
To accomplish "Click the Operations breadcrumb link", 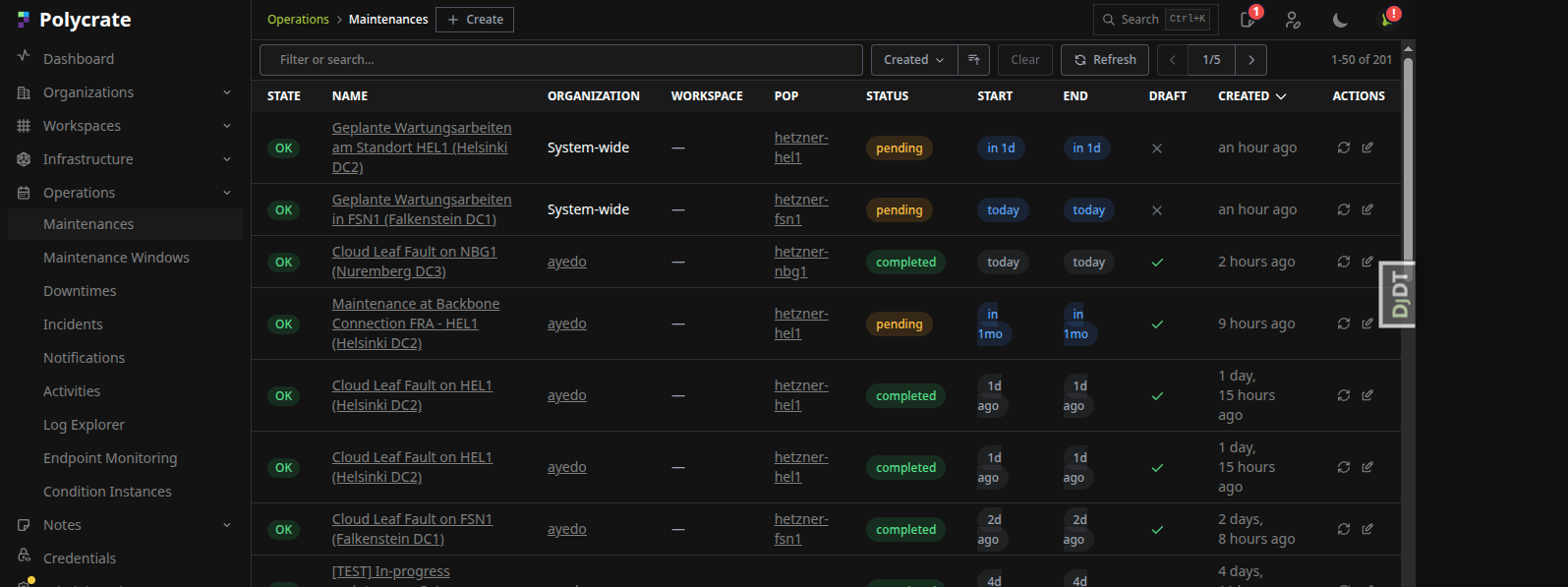I will pos(298,20).
